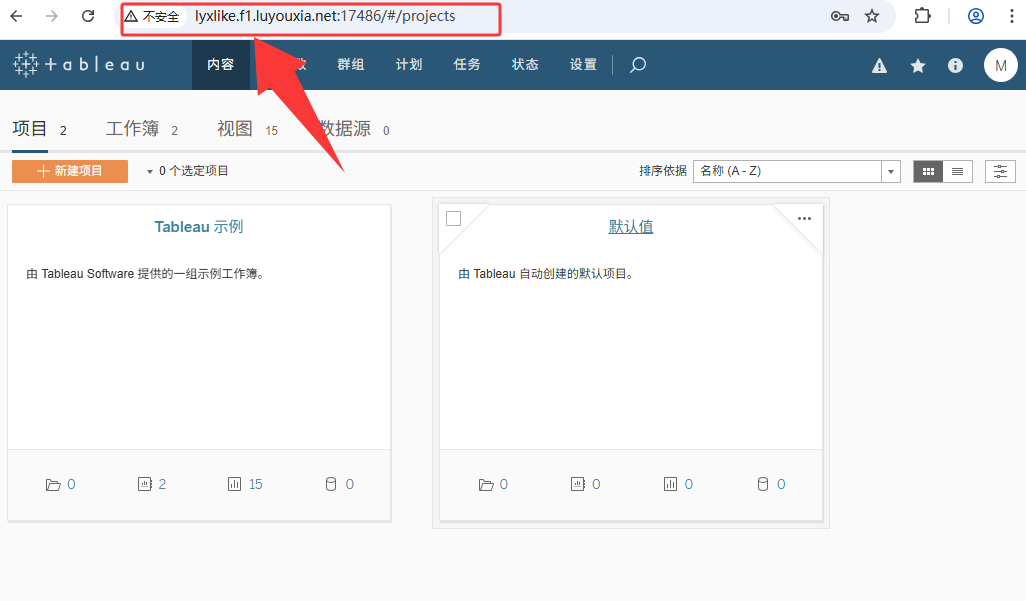The height and width of the screenshot is (601, 1026).
Task: Click the address bar URL field
Action: click(x=325, y=16)
